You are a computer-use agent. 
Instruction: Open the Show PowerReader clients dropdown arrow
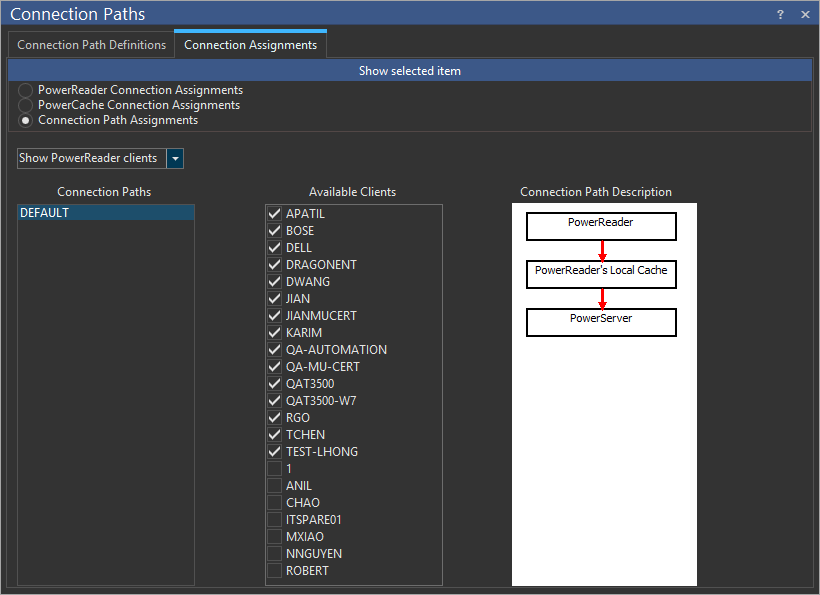[x=175, y=159]
